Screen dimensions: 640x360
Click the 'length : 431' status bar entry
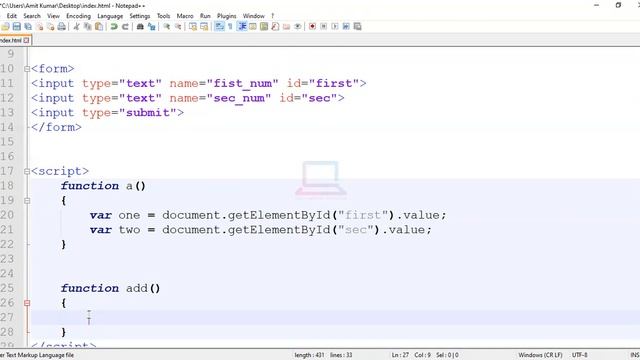point(309,355)
